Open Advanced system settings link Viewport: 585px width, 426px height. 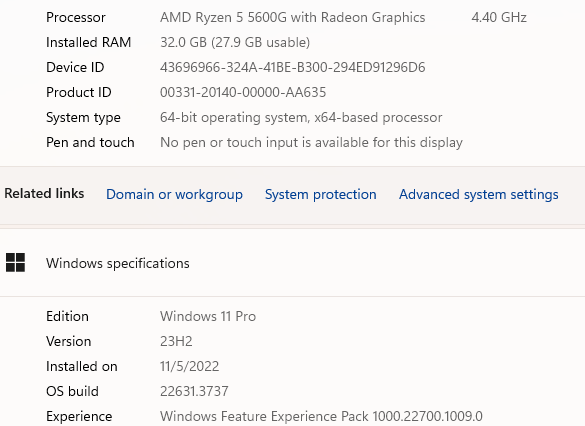click(x=479, y=194)
